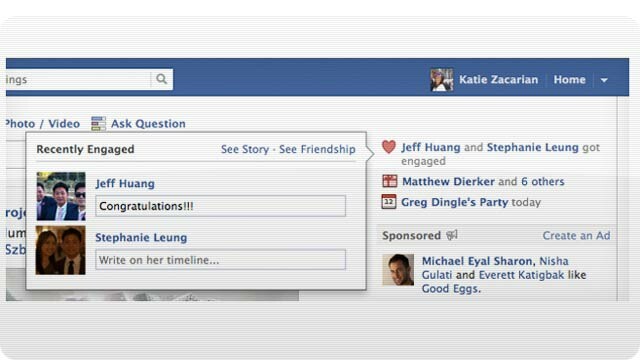Image resolution: width=640 pixels, height=360 pixels.
Task: Open the account dropdown arrow
Action: 604,80
